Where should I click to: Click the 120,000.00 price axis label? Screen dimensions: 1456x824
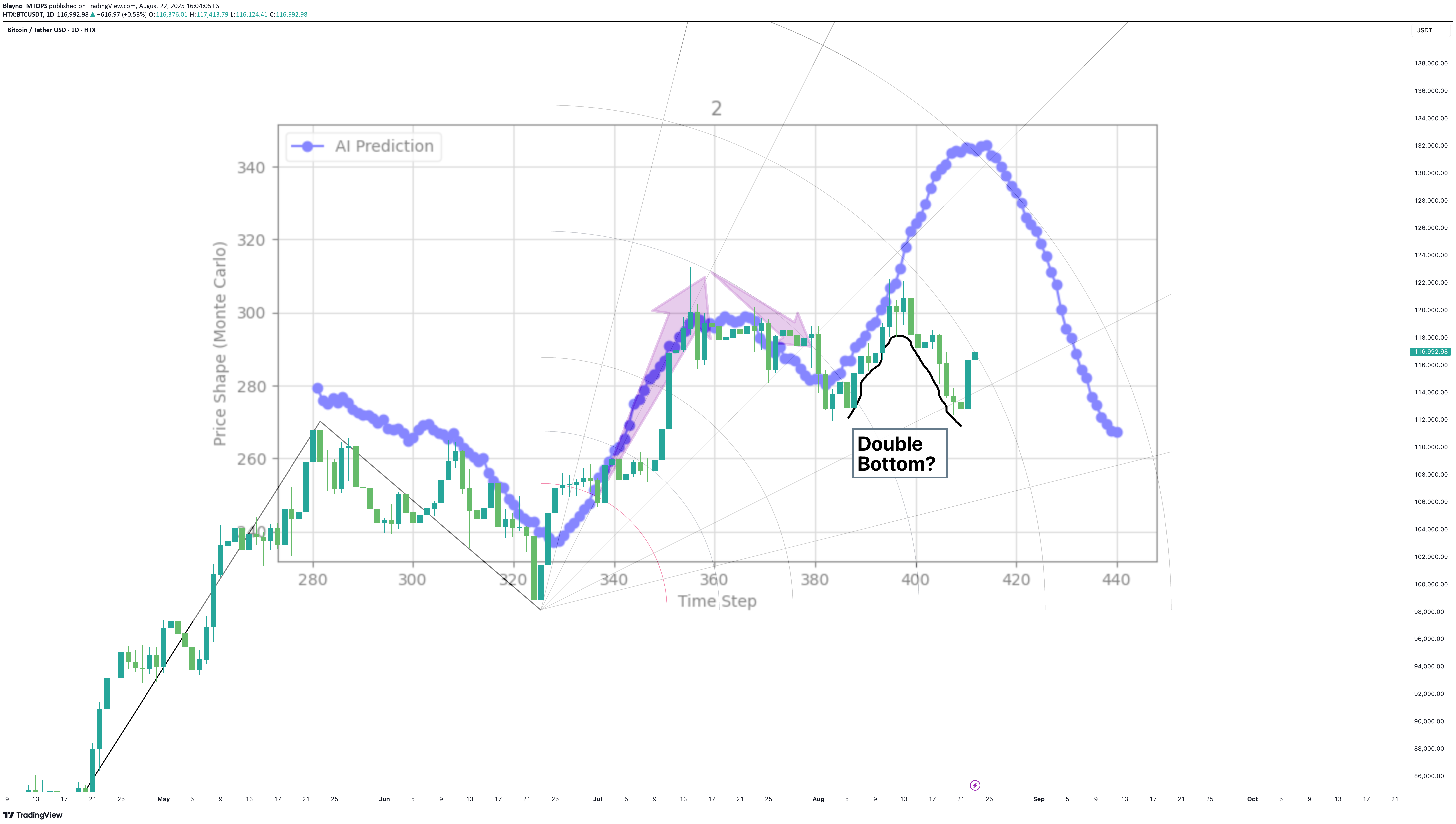pyautogui.click(x=1431, y=310)
